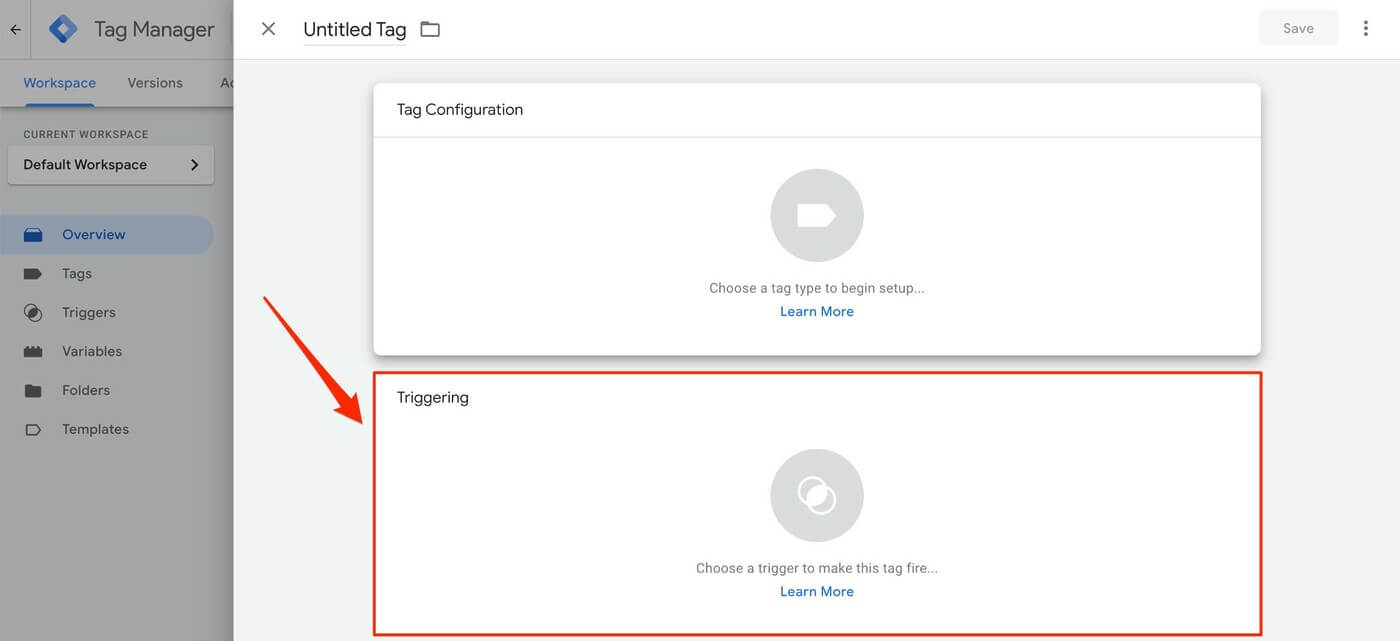Switch to the Versions tab

pos(154,82)
